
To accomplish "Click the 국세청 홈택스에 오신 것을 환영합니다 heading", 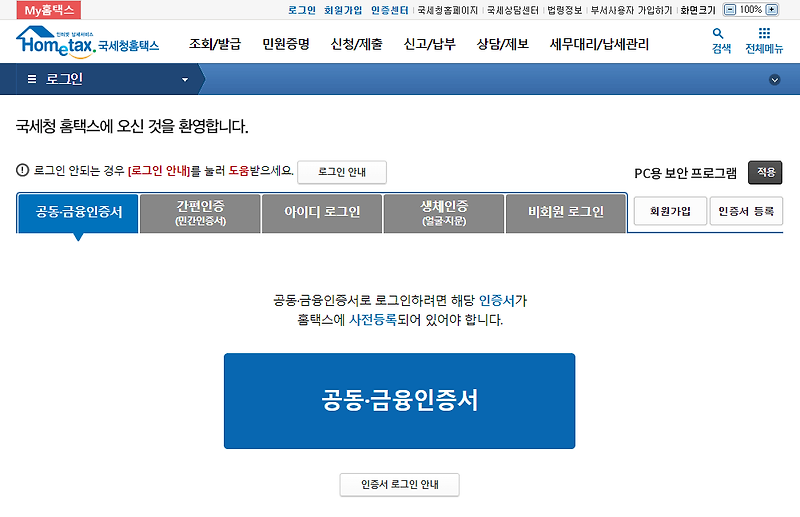I will point(132,126).
